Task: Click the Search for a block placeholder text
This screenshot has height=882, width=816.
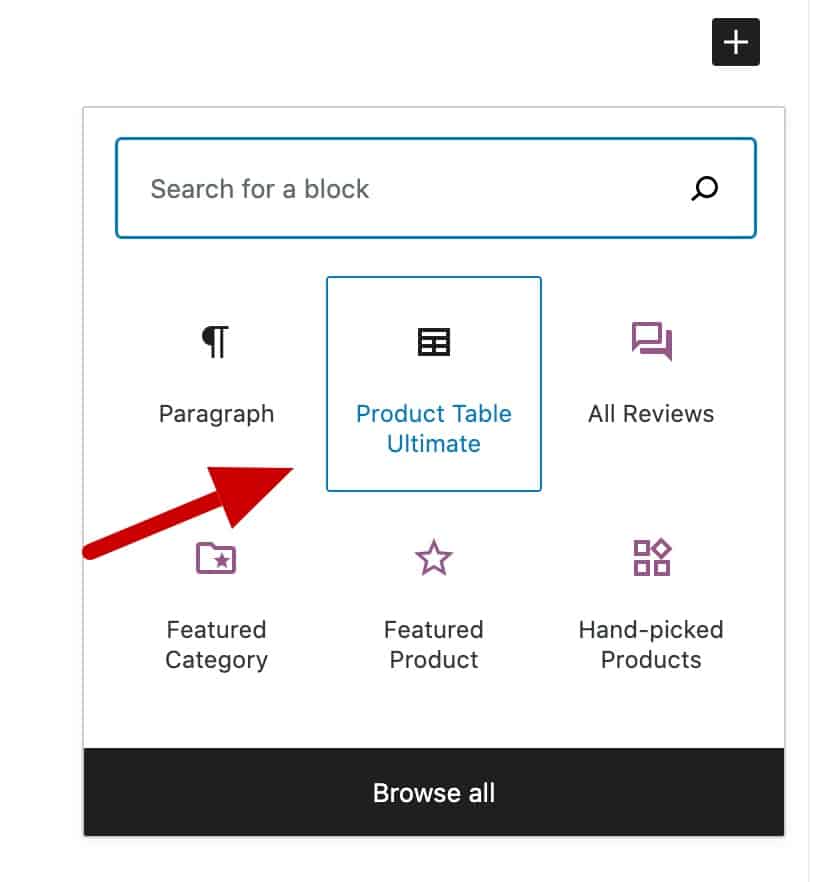Action: tap(259, 189)
